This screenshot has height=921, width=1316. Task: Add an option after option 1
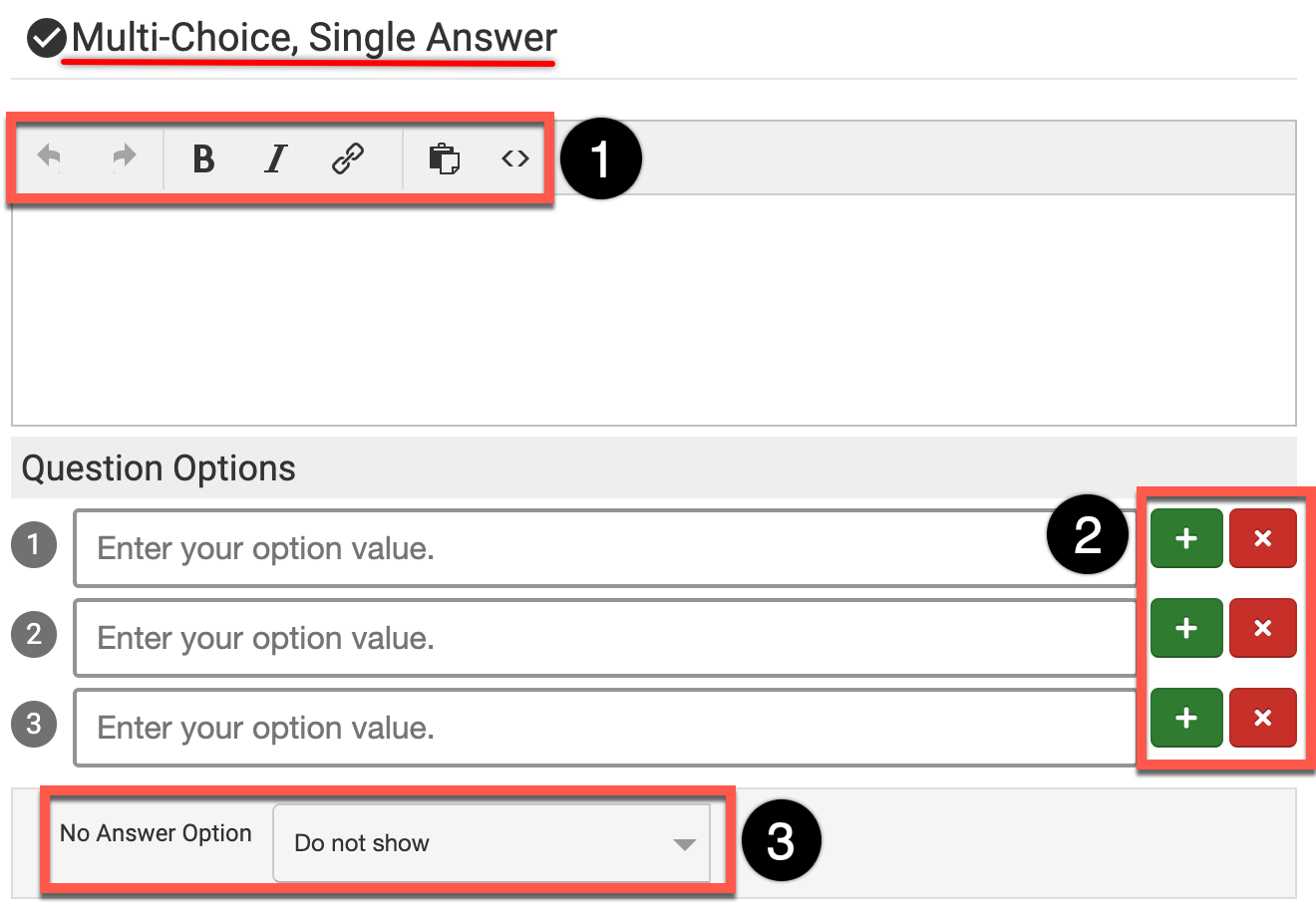click(1186, 539)
